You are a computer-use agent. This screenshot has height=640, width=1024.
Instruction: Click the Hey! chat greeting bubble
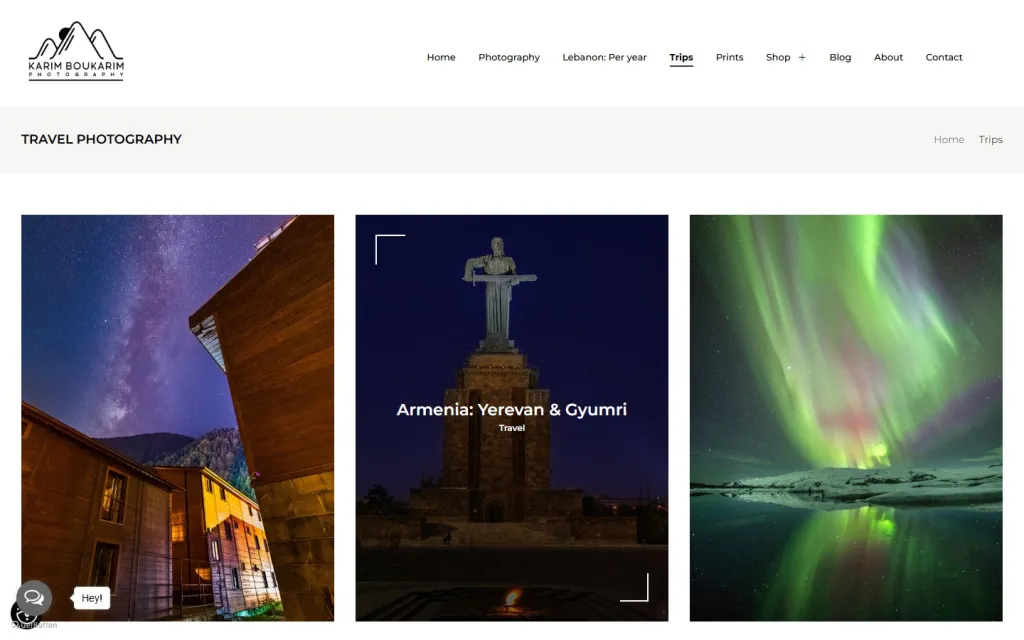(x=91, y=598)
